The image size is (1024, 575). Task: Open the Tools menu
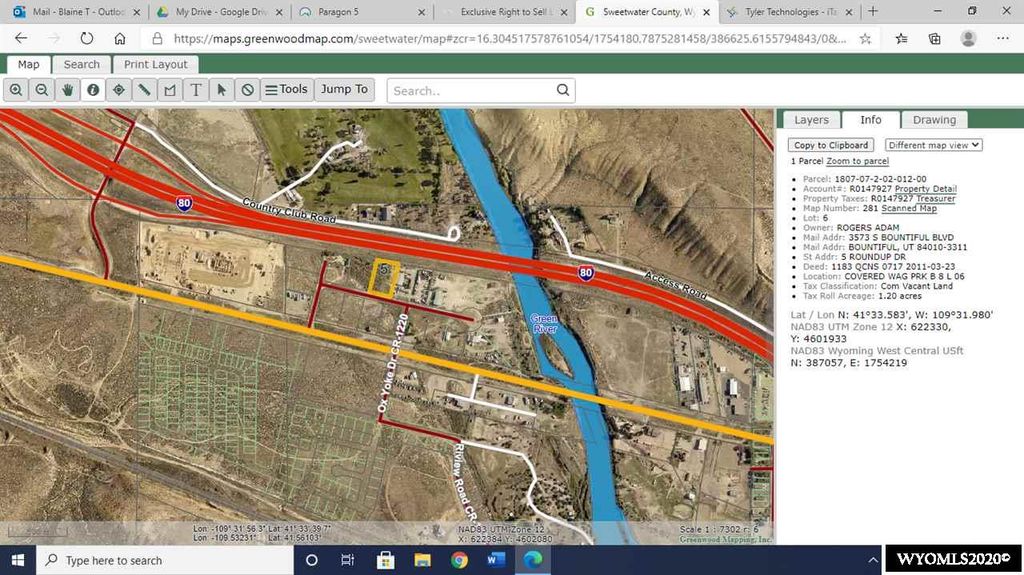click(287, 90)
